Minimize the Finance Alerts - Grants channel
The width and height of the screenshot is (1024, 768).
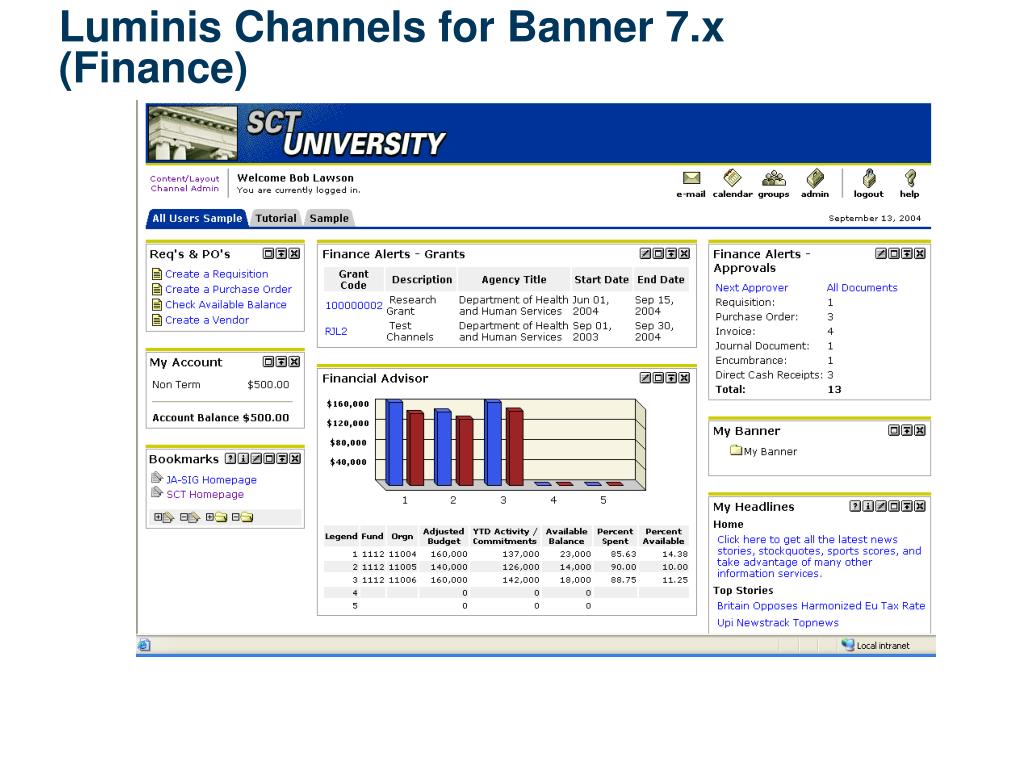tap(671, 253)
